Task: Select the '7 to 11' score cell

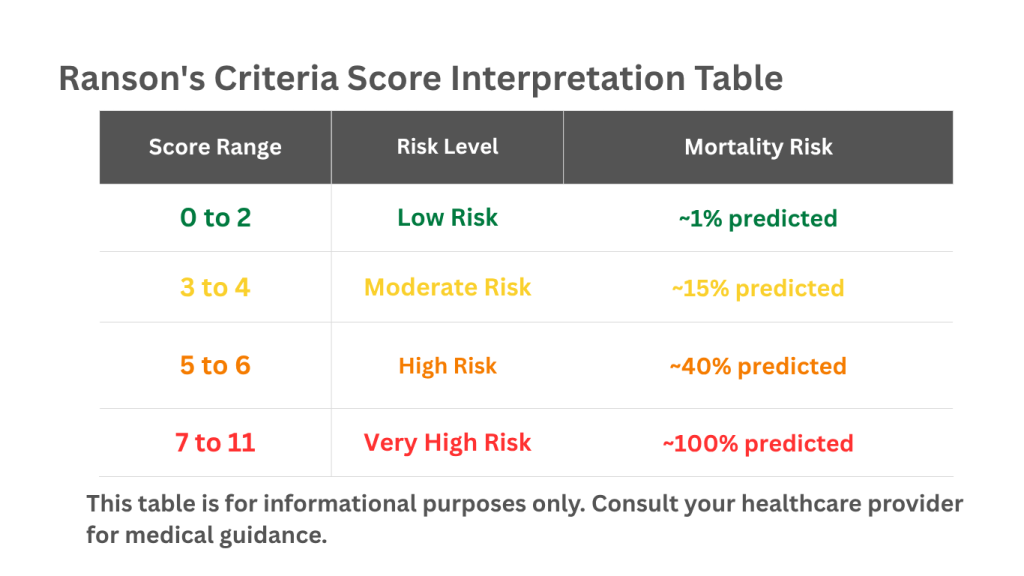Action: point(215,443)
